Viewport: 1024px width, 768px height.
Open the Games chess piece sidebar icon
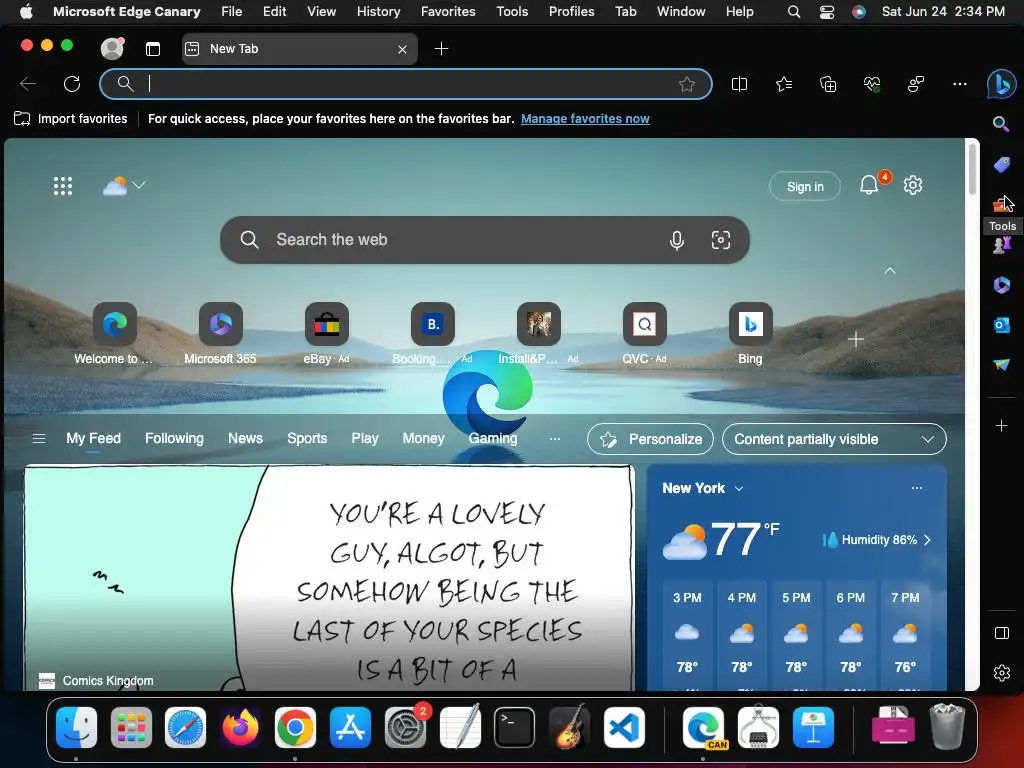pyautogui.click(x=1002, y=245)
